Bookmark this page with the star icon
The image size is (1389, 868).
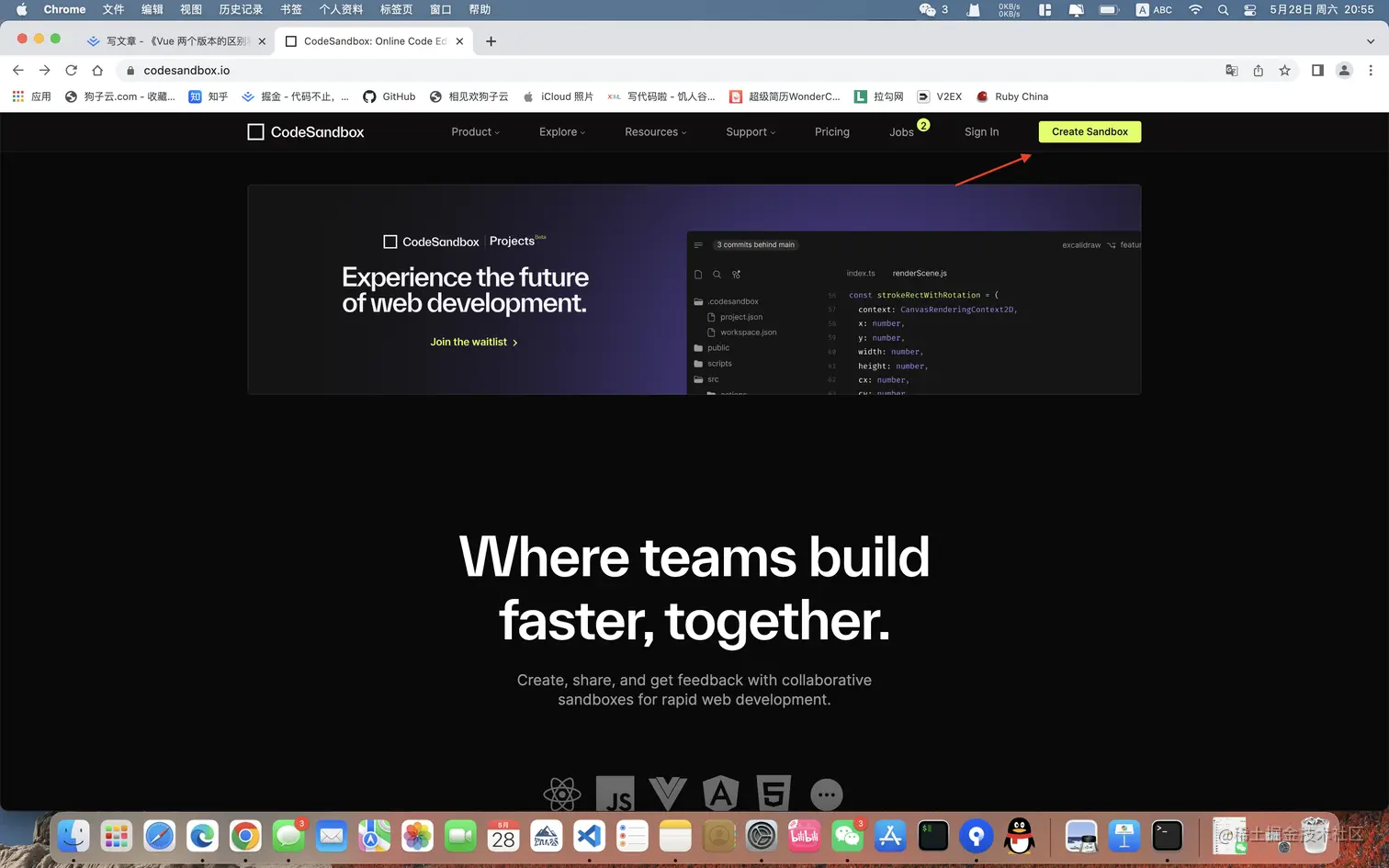click(x=1285, y=71)
